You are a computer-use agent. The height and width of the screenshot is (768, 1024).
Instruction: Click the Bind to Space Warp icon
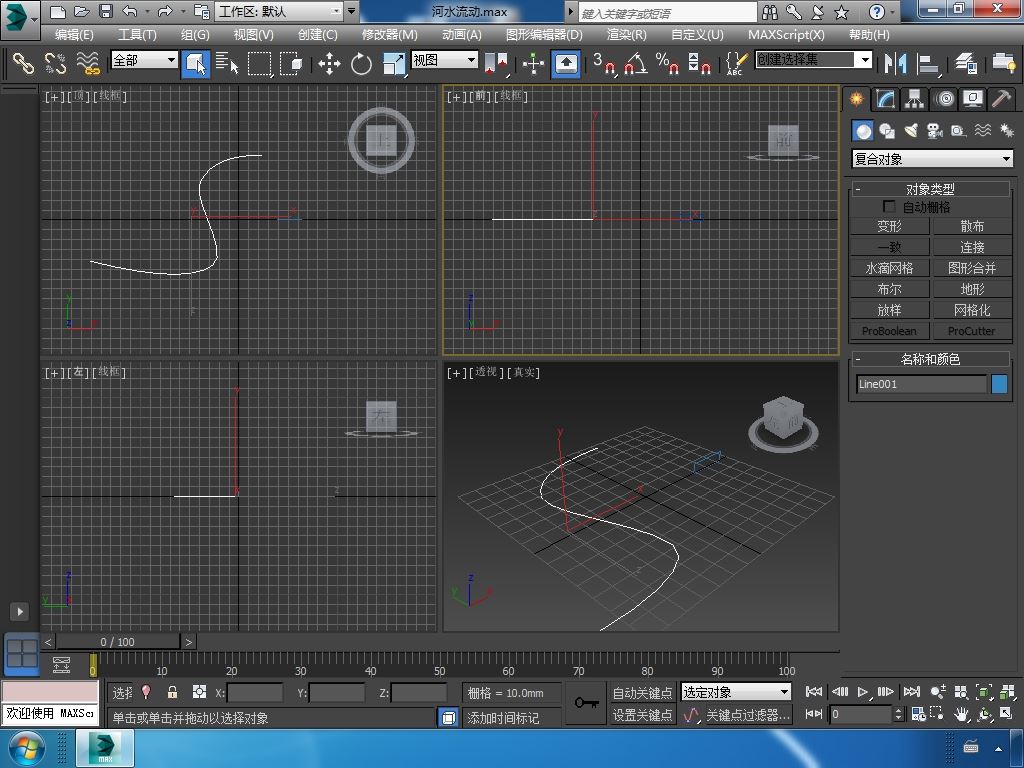(x=88, y=63)
